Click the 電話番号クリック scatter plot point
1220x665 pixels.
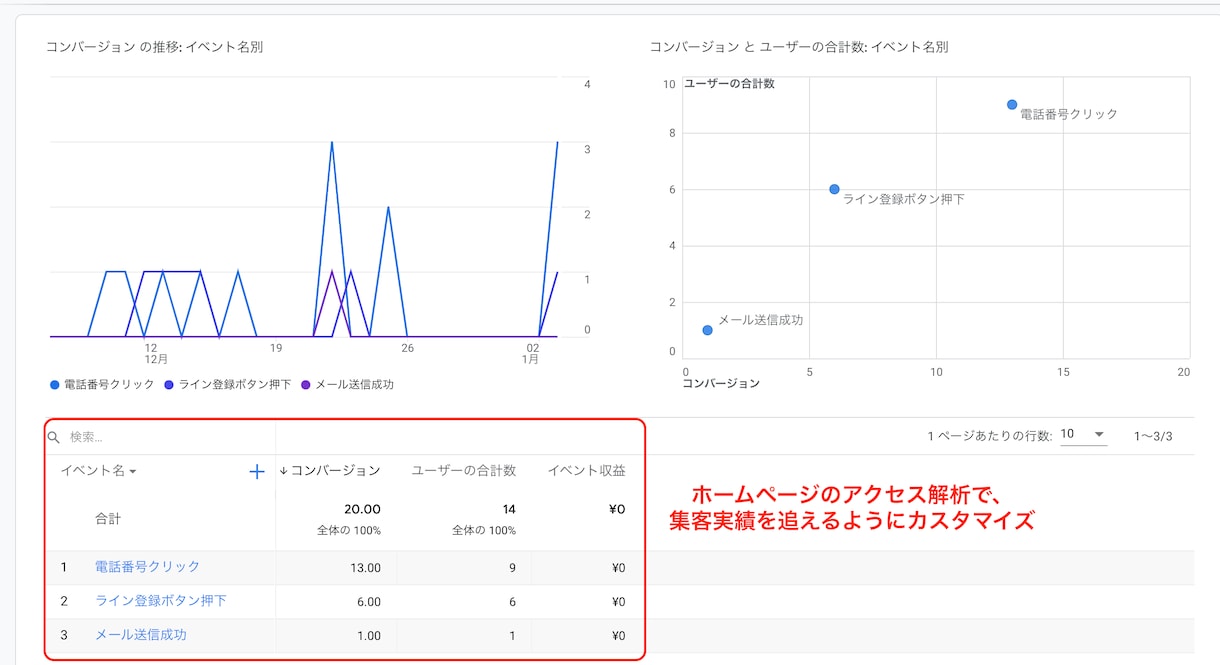pos(1012,104)
